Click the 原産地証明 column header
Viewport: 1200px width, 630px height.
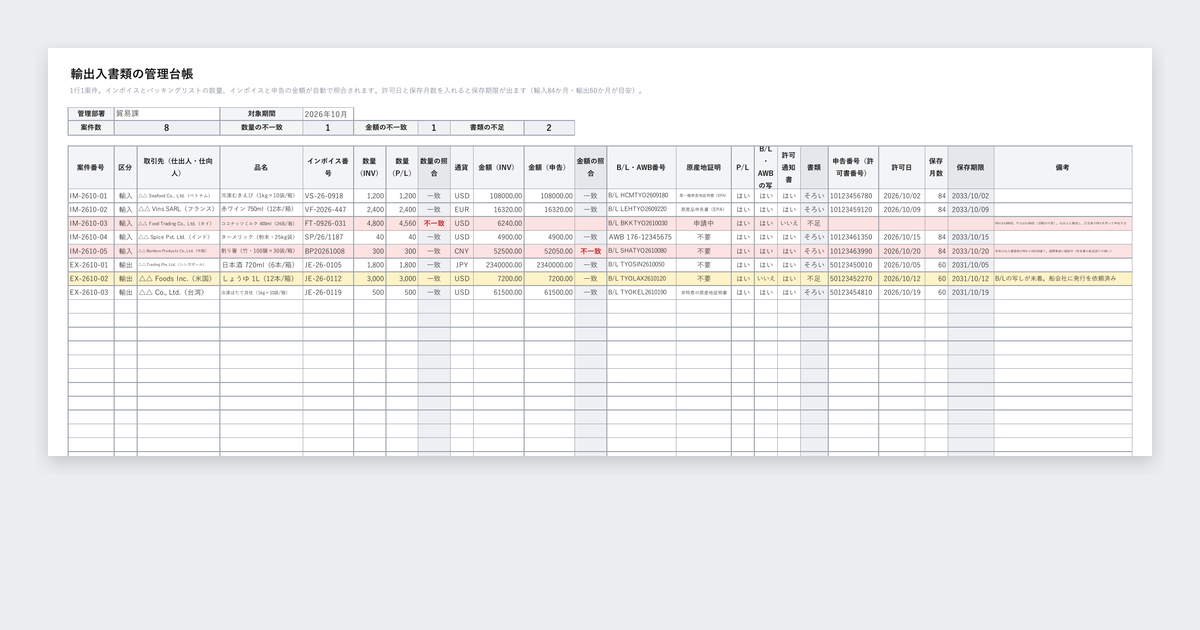704,168
